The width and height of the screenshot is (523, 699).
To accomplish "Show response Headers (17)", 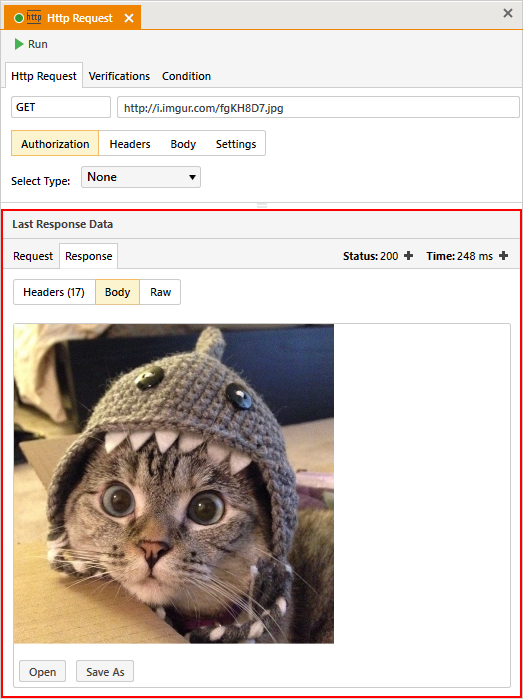I will click(54, 292).
